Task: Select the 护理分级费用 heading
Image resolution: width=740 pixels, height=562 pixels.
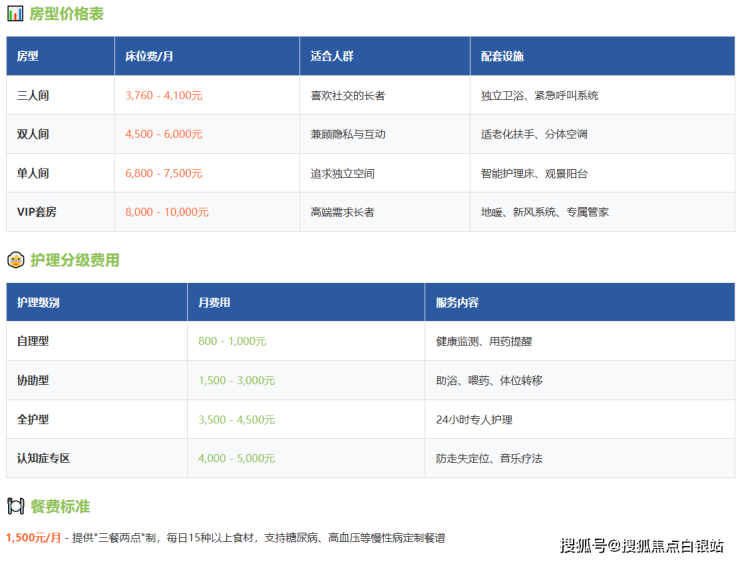Action: (75, 260)
